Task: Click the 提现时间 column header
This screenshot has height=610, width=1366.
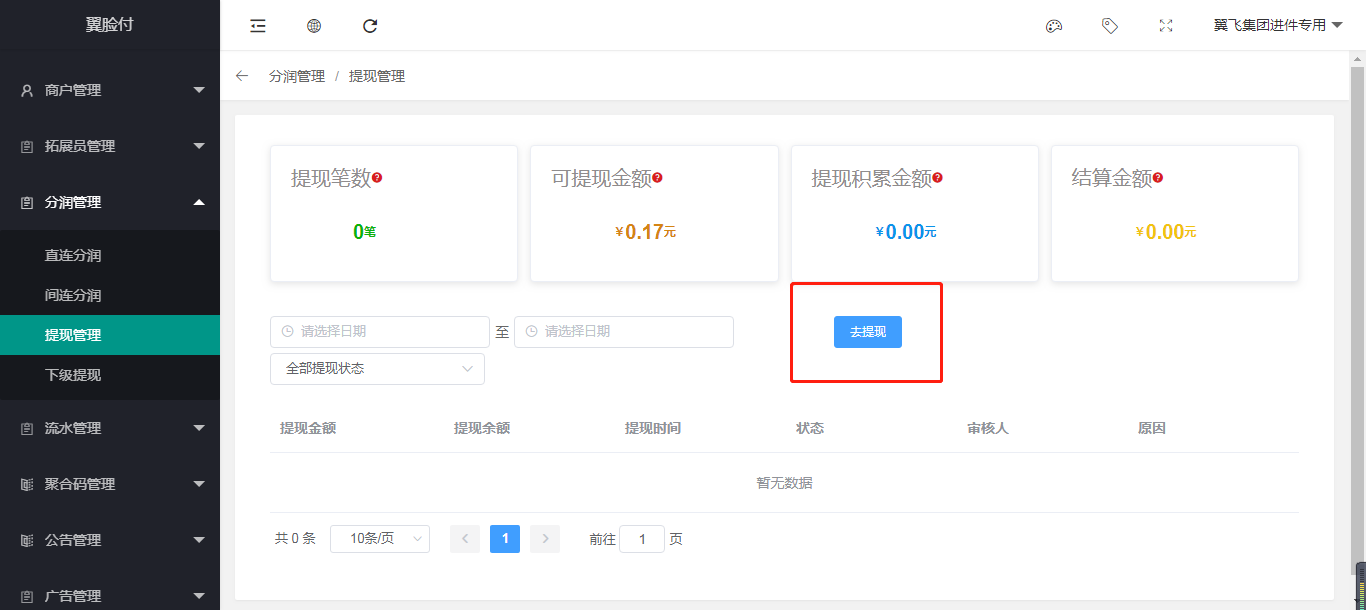Action: 653,428
